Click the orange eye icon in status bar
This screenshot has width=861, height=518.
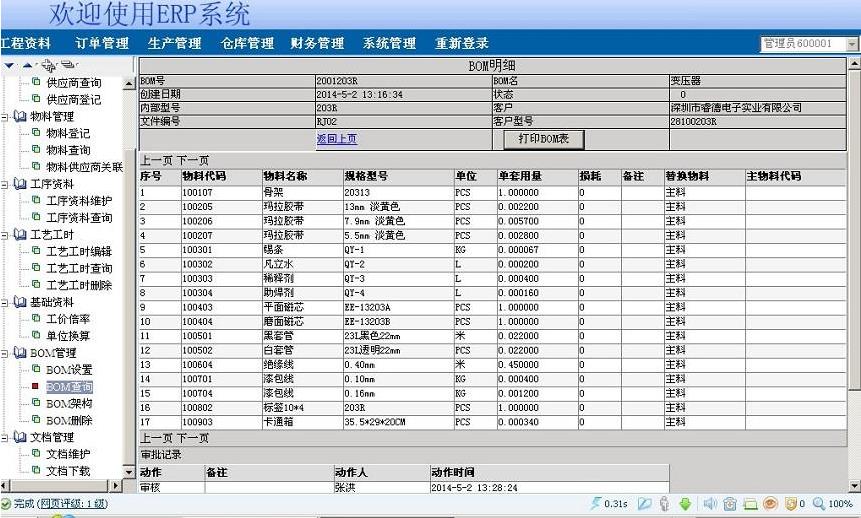pyautogui.click(x=770, y=504)
